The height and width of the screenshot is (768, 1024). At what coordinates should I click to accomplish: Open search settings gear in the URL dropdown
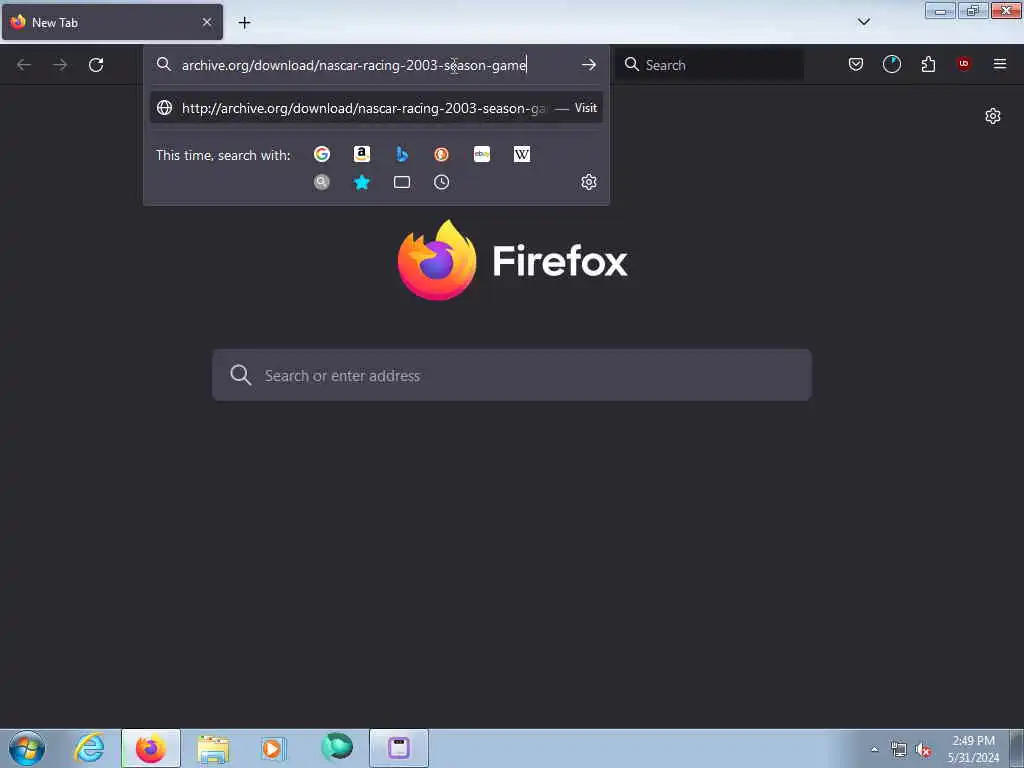point(588,182)
